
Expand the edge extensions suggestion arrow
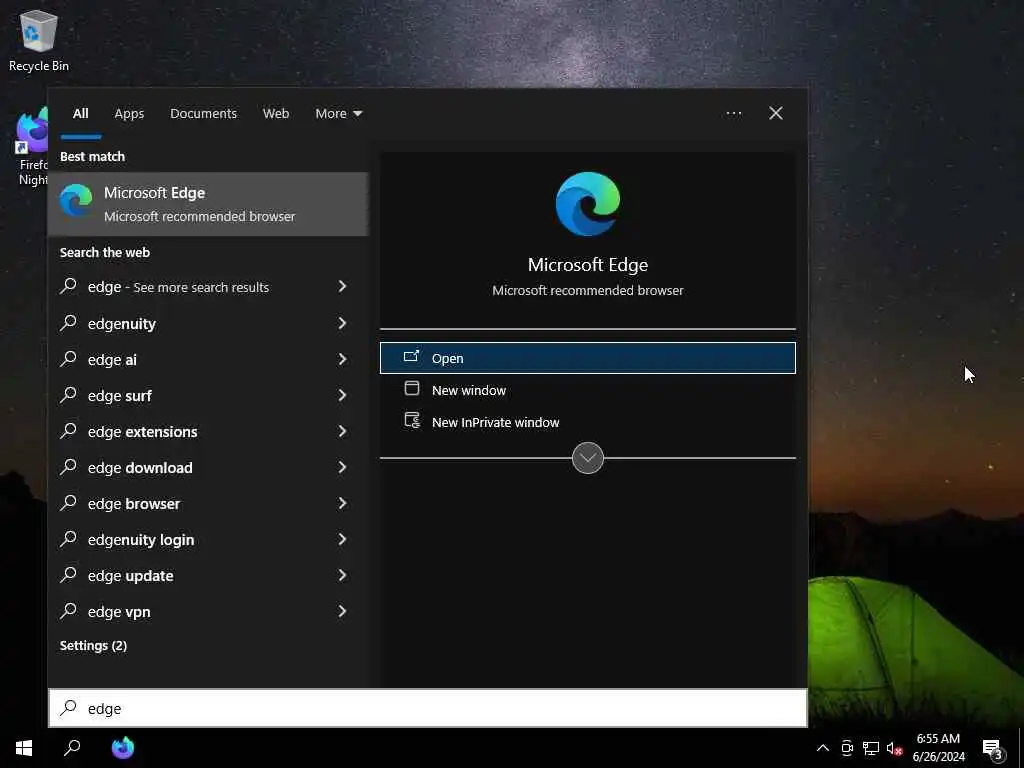(342, 431)
